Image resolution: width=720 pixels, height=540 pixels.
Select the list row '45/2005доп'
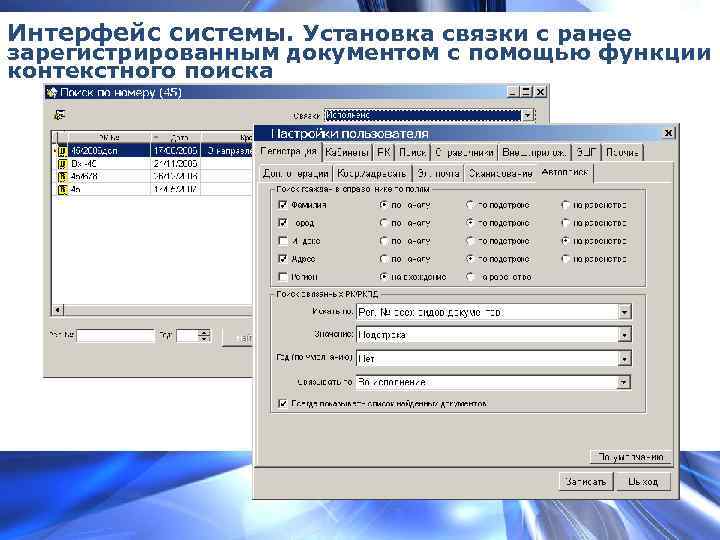pyautogui.click(x=153, y=151)
